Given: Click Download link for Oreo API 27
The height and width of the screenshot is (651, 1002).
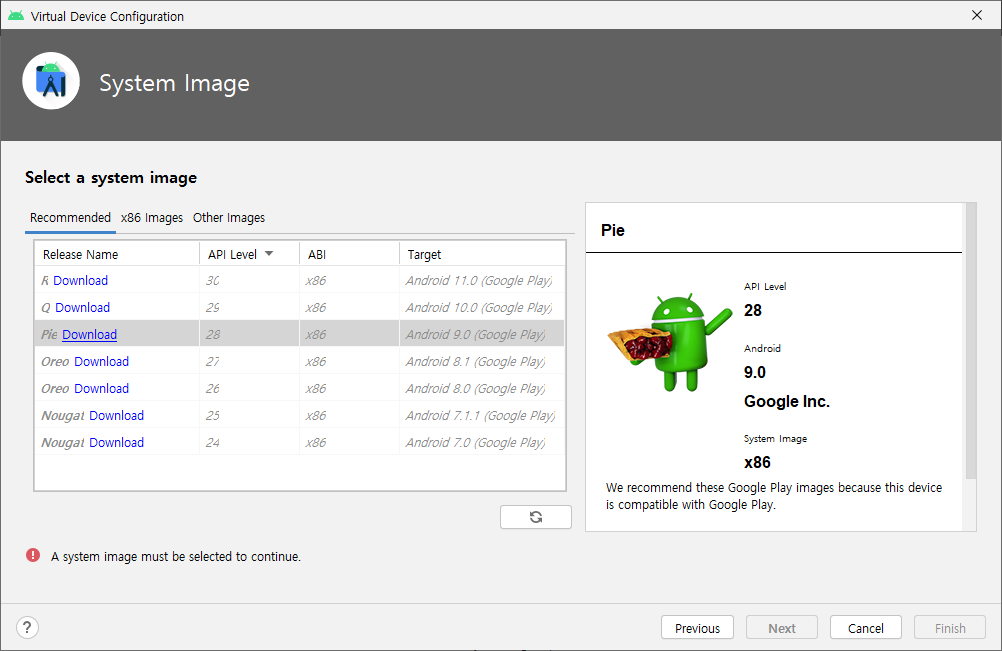Looking at the screenshot, I should 102,362.
